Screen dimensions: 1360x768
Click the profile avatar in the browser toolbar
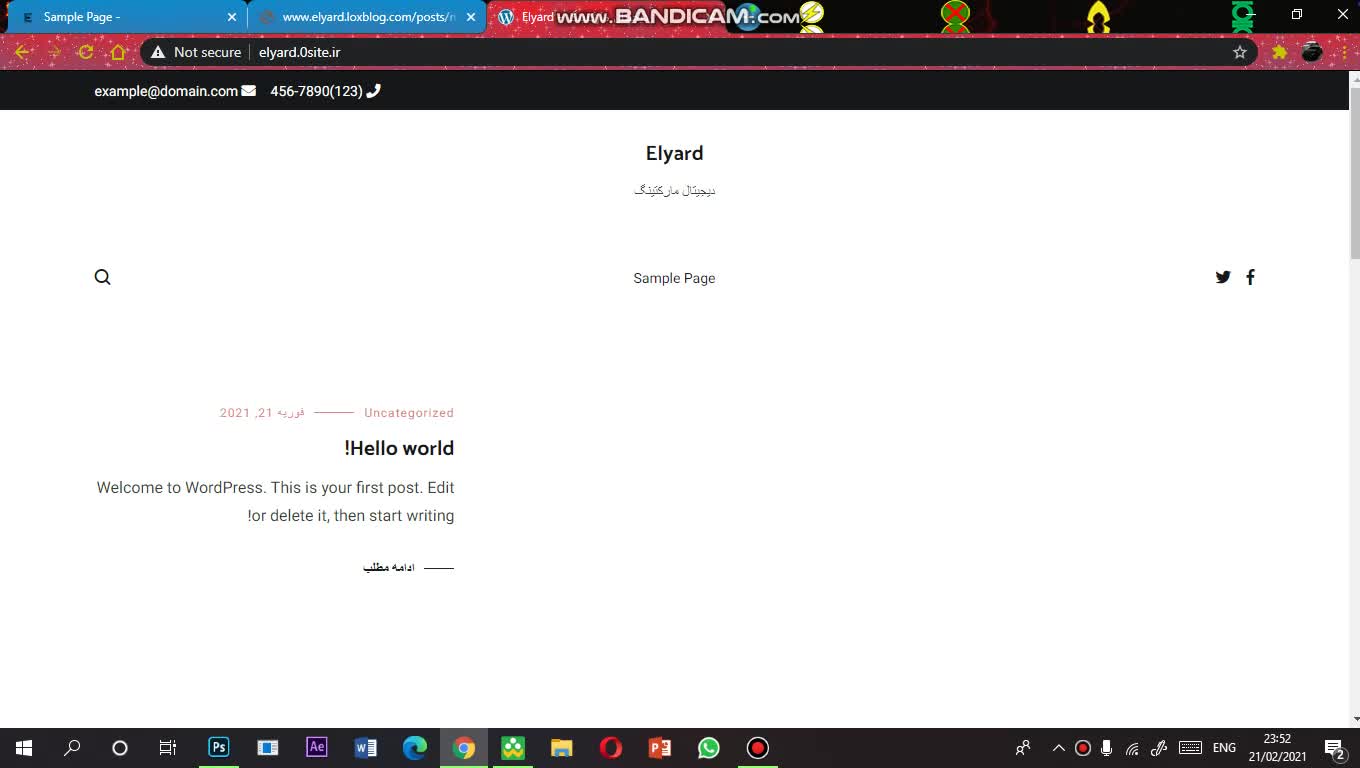[x=1312, y=52]
